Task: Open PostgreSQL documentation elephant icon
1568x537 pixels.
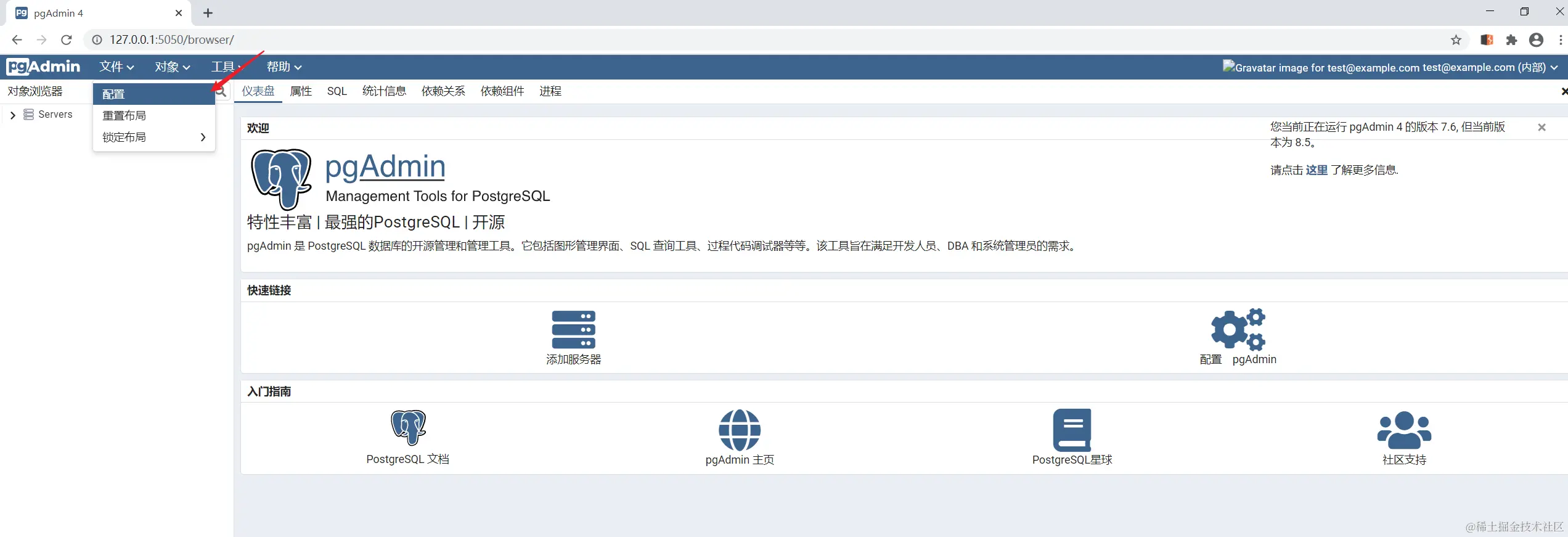Action: point(408,427)
